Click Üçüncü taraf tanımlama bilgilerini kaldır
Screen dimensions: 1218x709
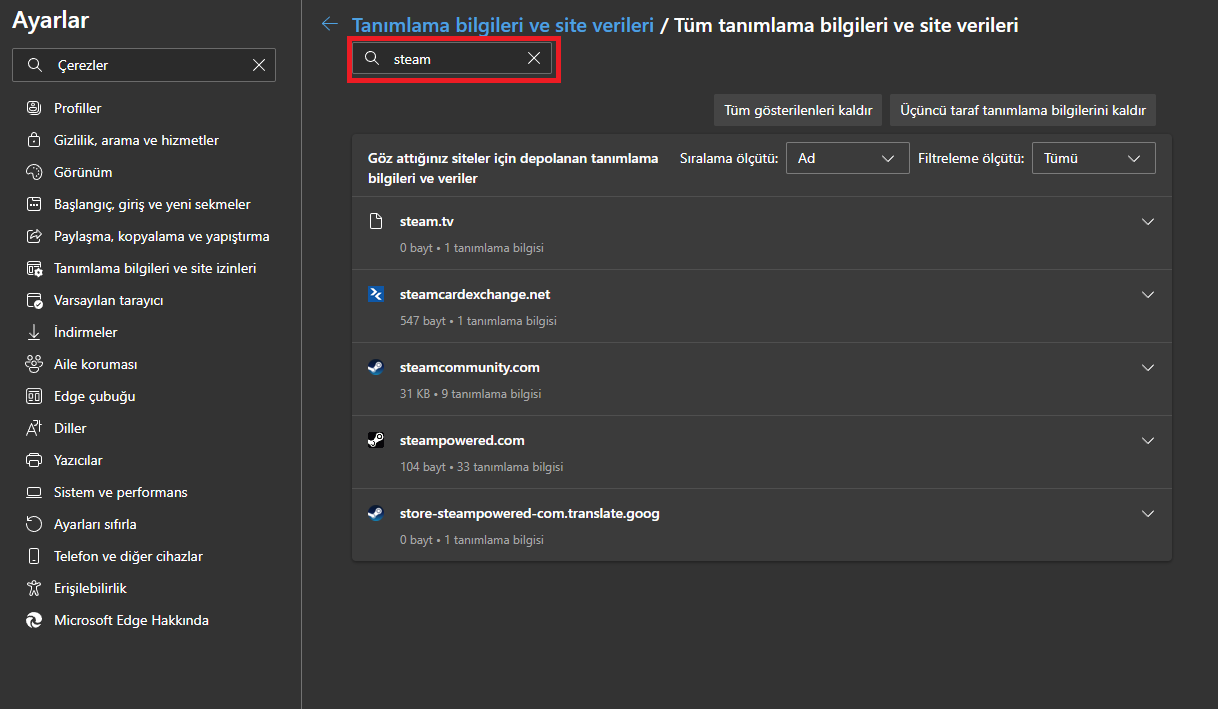tap(1022, 111)
